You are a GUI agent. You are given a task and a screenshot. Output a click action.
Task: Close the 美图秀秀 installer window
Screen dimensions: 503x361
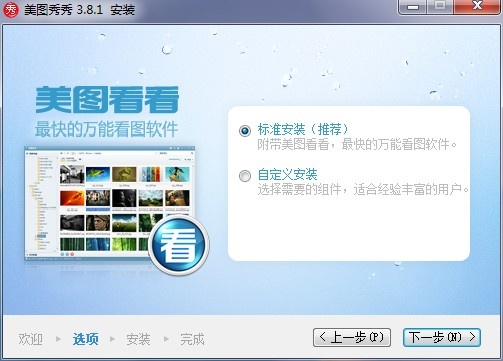478,7
